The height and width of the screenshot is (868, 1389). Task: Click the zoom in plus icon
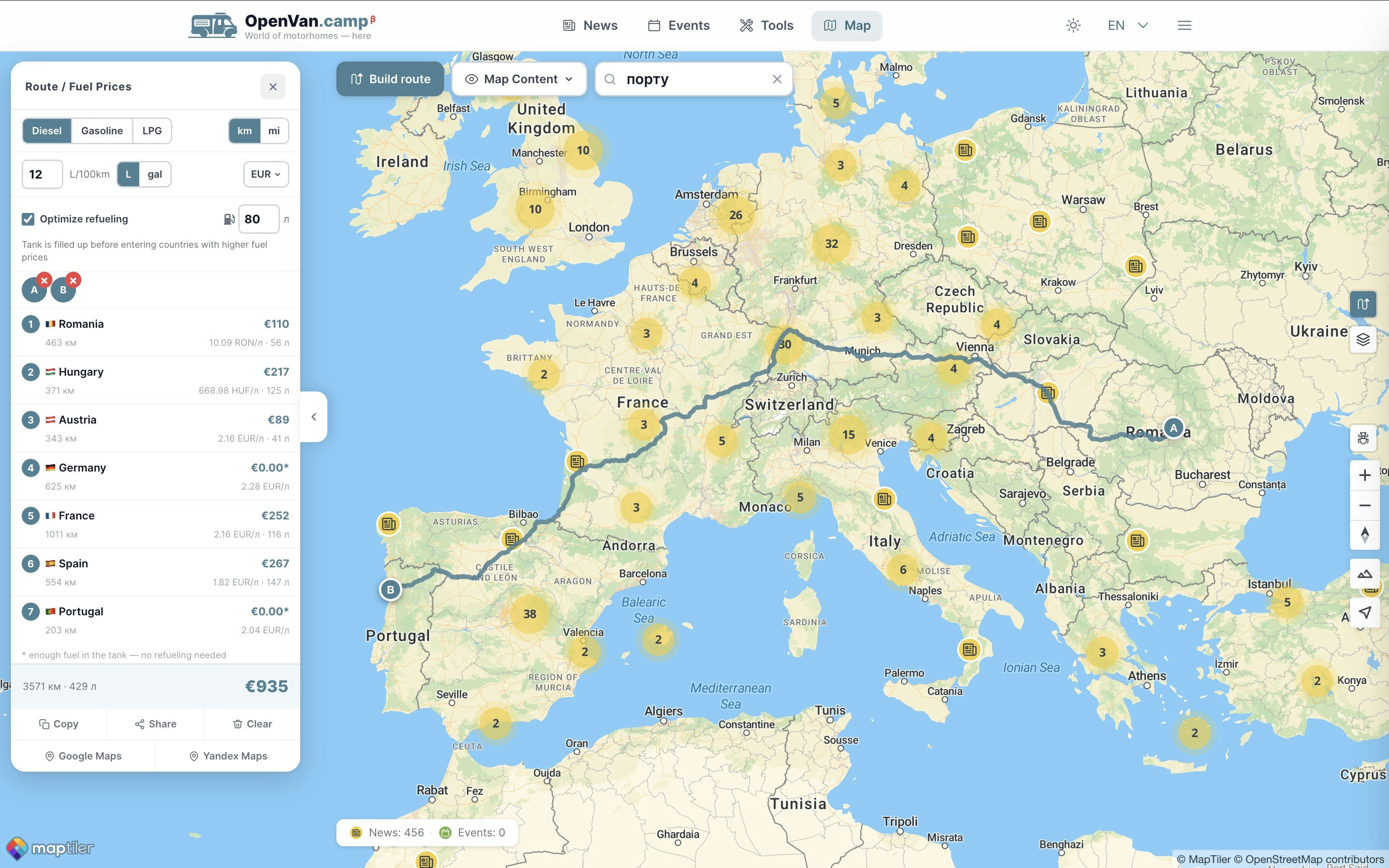[x=1364, y=475]
